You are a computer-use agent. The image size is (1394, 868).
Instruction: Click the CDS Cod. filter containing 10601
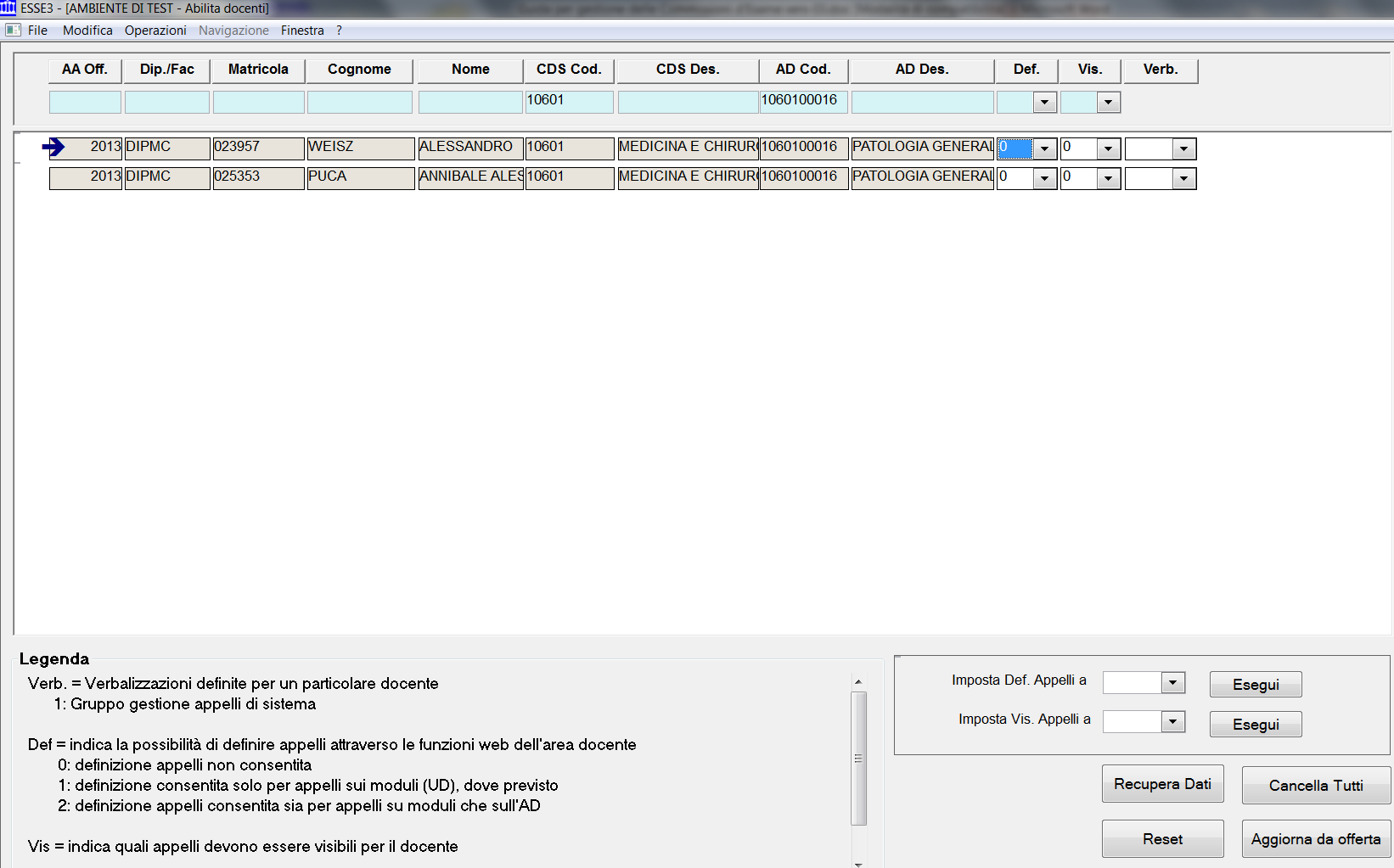[x=569, y=102]
